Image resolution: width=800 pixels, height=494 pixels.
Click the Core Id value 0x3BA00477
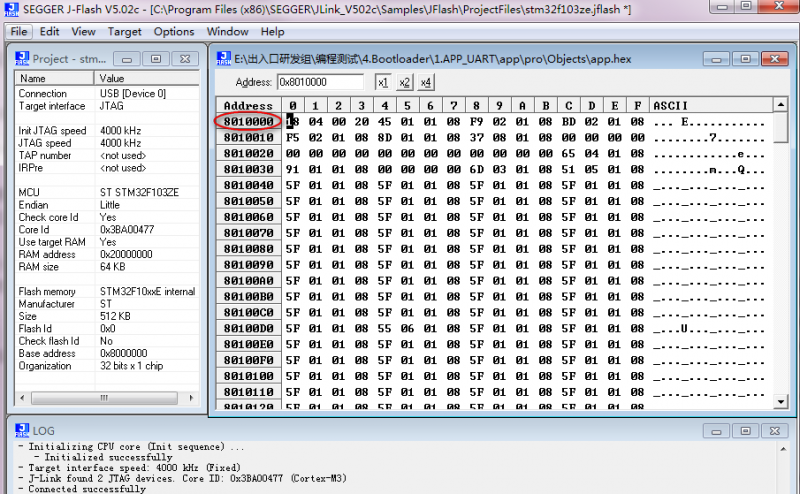(127, 230)
